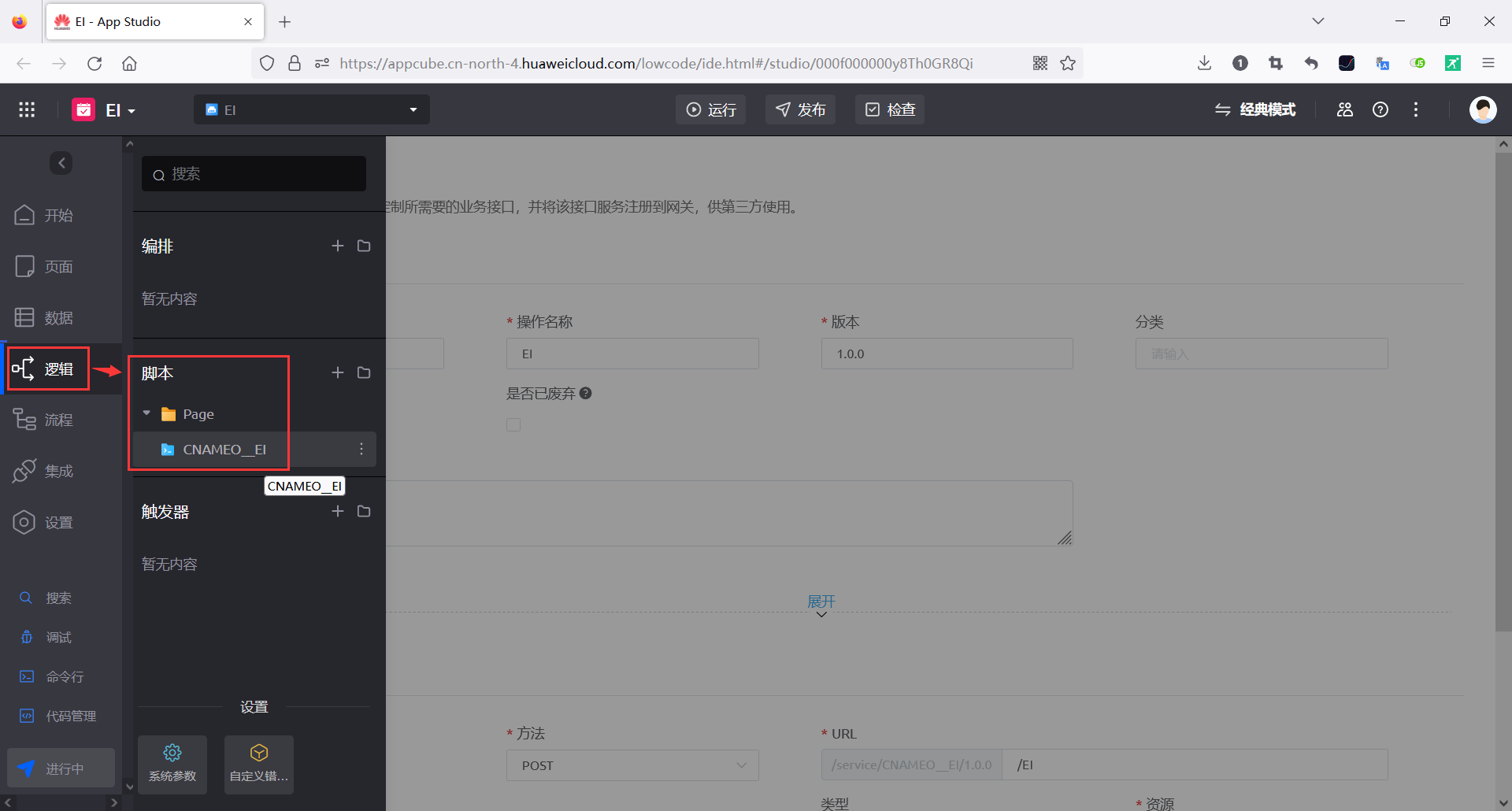Collapse the Page folder in the script tree
The width and height of the screenshot is (1512, 811).
(146, 413)
